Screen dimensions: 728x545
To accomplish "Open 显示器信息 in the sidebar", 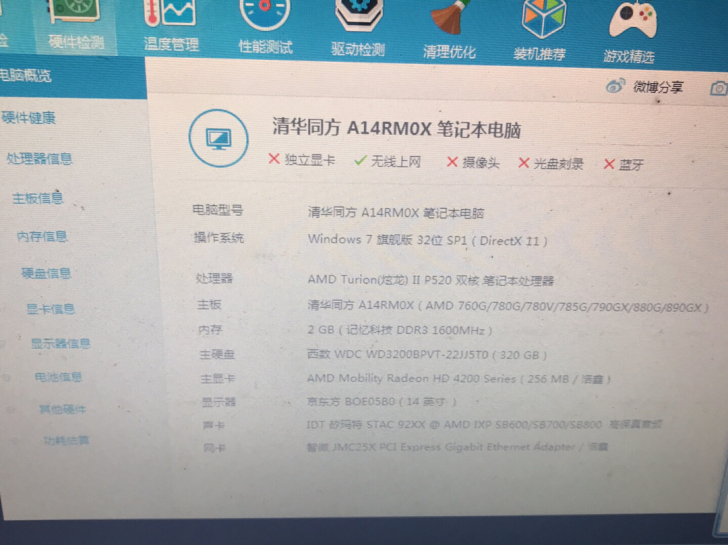I will (x=60, y=344).
